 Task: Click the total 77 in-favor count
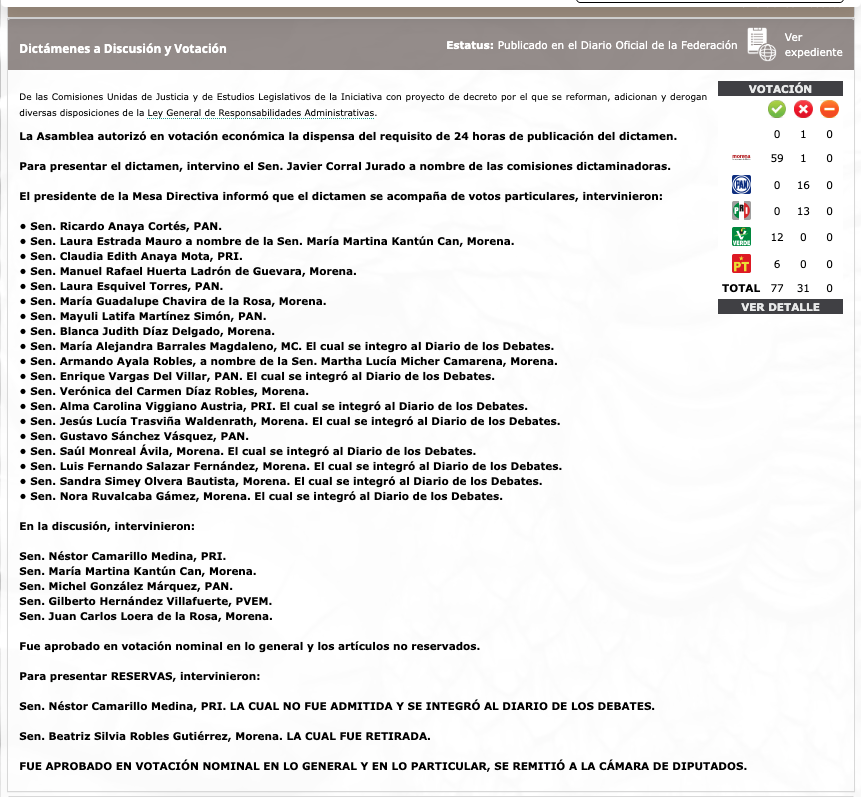pyautogui.click(x=776, y=288)
